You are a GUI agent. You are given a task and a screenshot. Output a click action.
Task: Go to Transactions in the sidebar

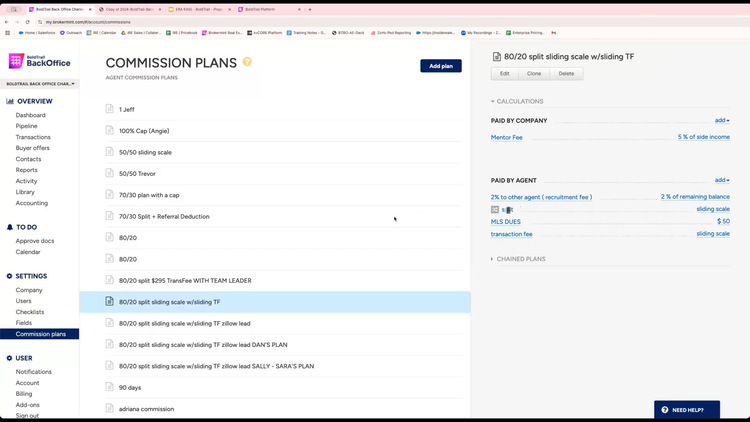(33, 137)
